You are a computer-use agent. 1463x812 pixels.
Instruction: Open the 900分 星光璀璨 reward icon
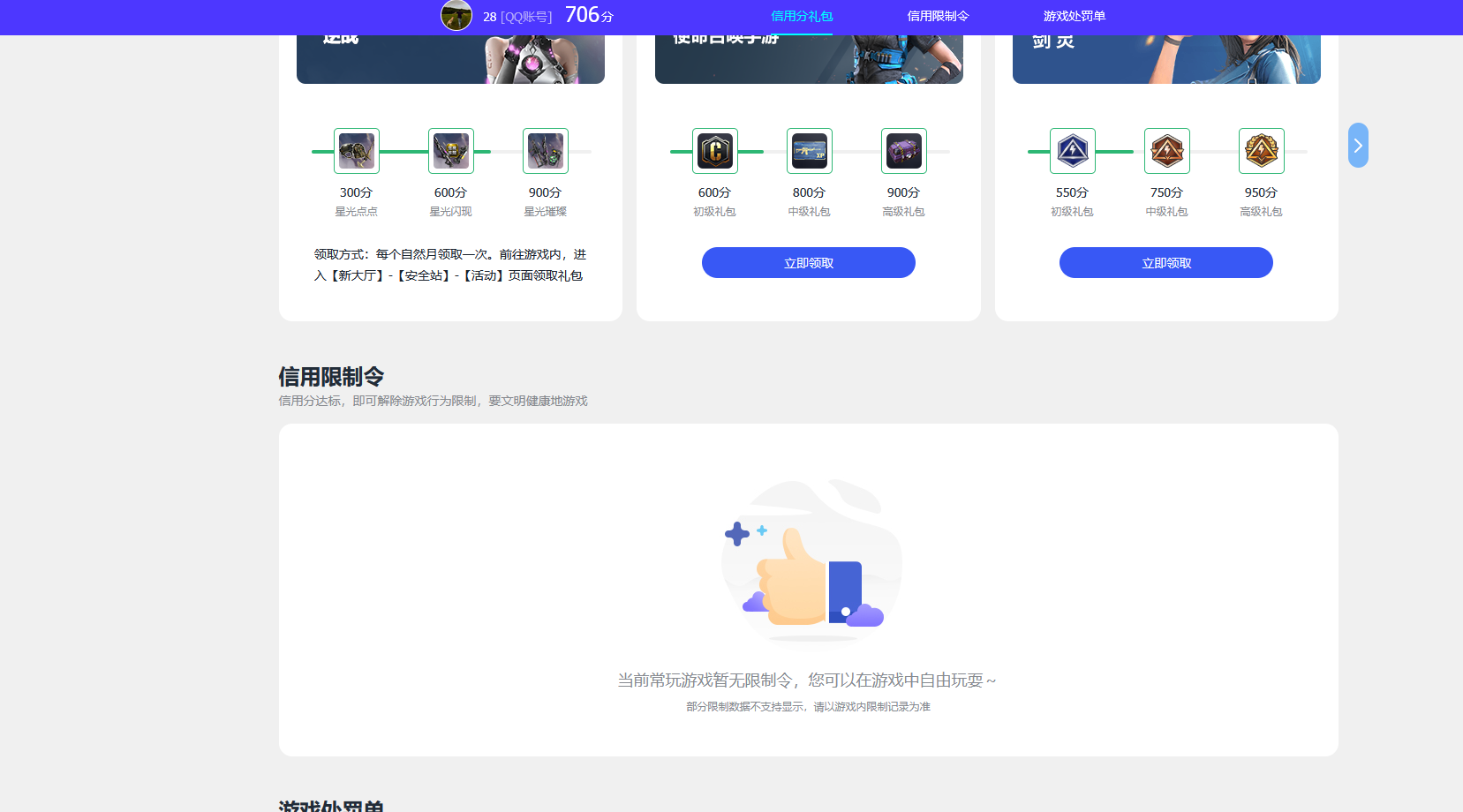click(545, 151)
